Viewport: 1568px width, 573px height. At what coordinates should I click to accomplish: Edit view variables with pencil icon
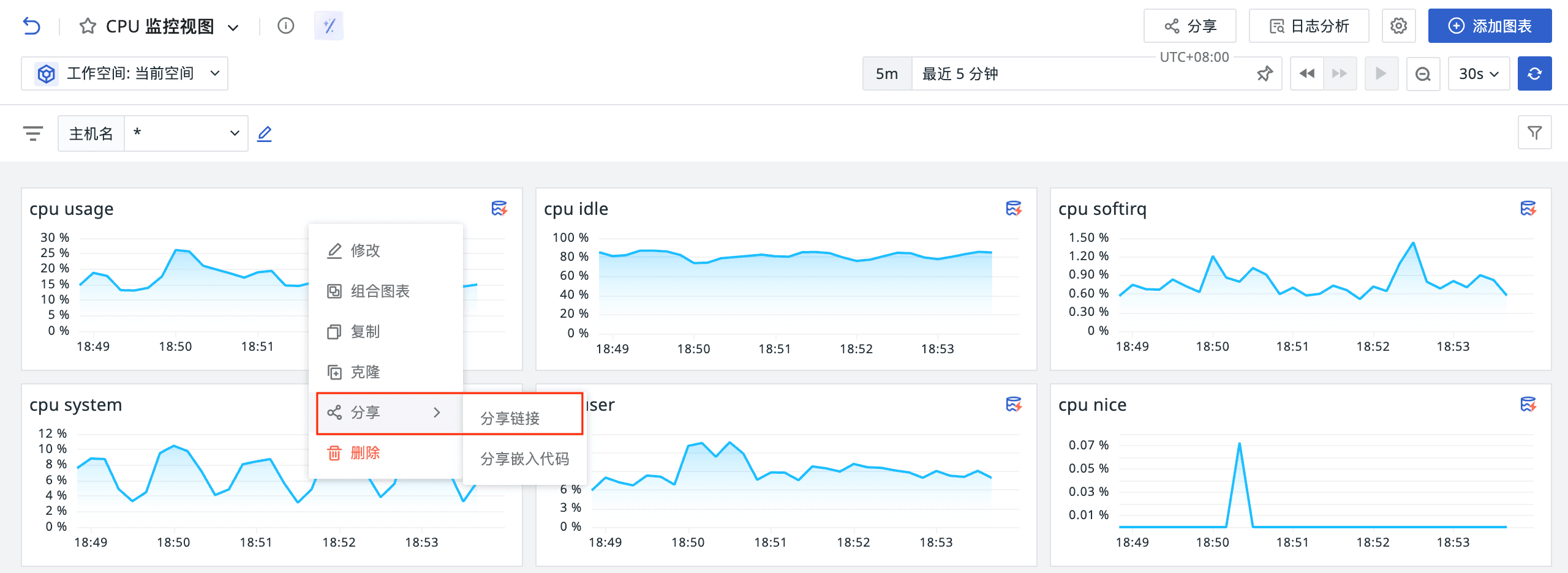pyautogui.click(x=265, y=133)
